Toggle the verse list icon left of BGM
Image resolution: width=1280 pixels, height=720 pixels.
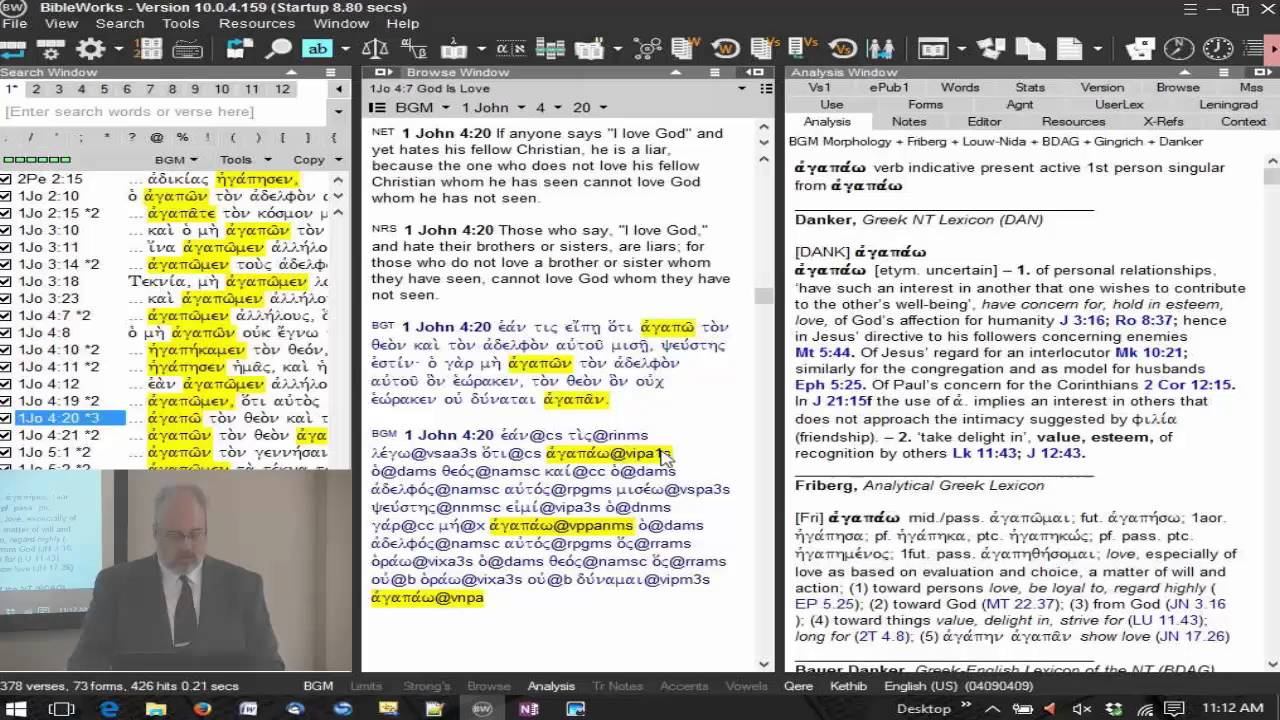pos(377,107)
